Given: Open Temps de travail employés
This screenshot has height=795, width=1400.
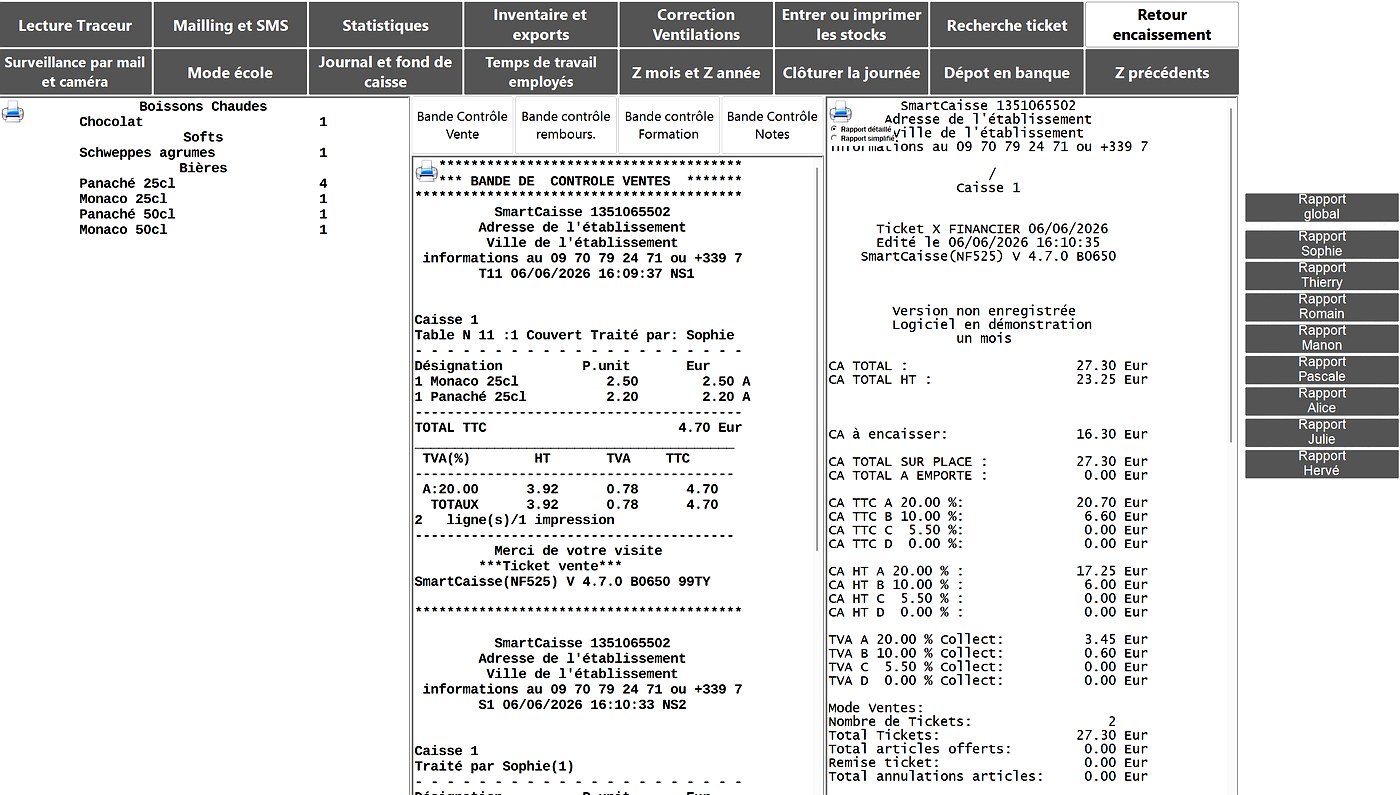Looking at the screenshot, I should point(541,72).
